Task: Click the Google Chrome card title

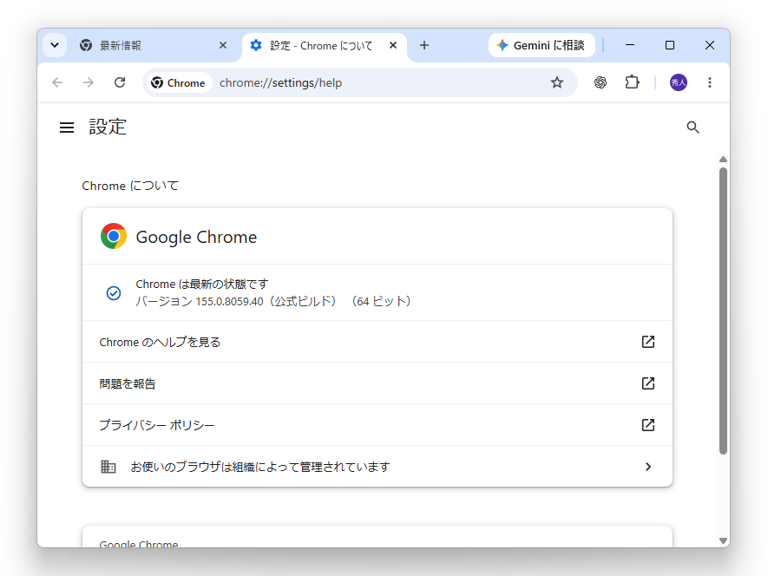Action: coord(196,237)
